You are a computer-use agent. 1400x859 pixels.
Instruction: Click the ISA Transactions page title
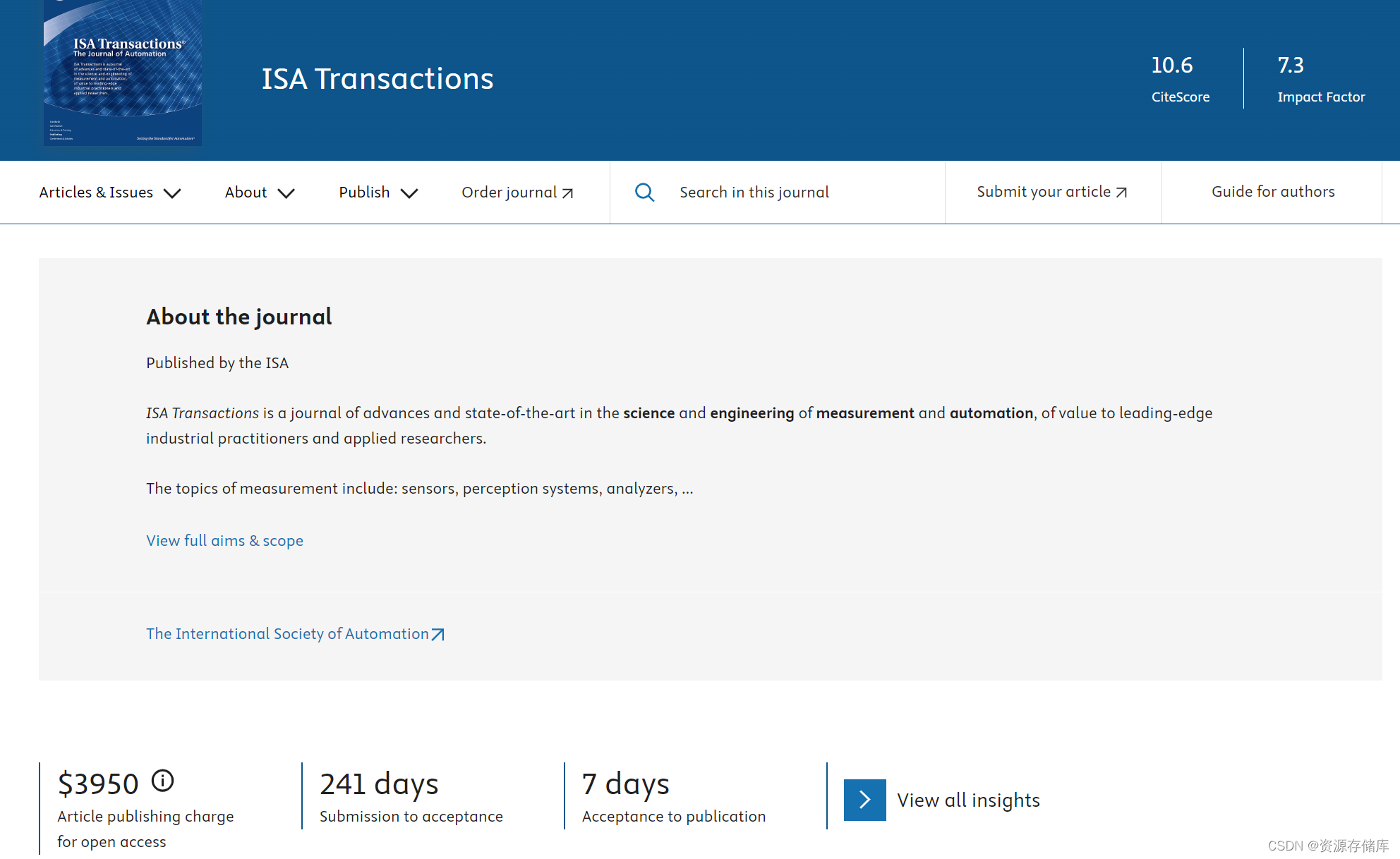378,78
